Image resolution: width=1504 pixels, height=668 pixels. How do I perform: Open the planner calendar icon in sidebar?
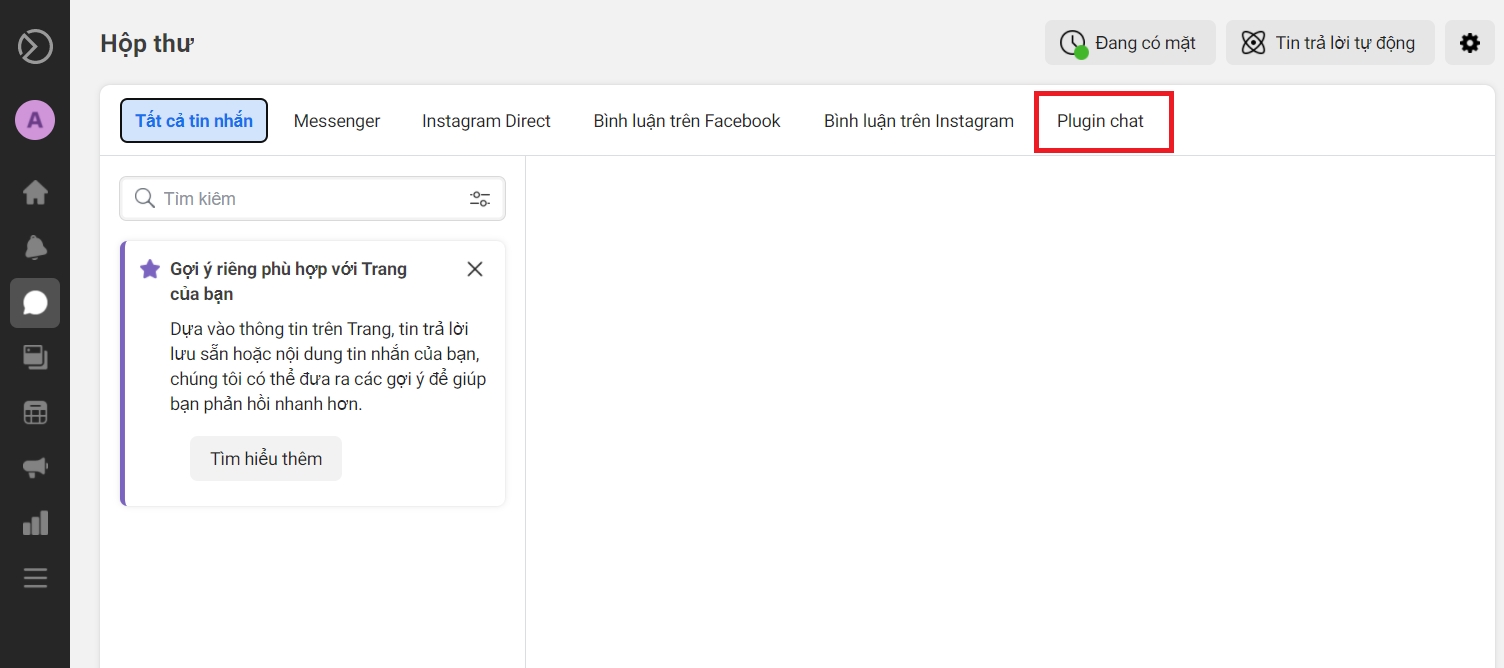[35, 412]
